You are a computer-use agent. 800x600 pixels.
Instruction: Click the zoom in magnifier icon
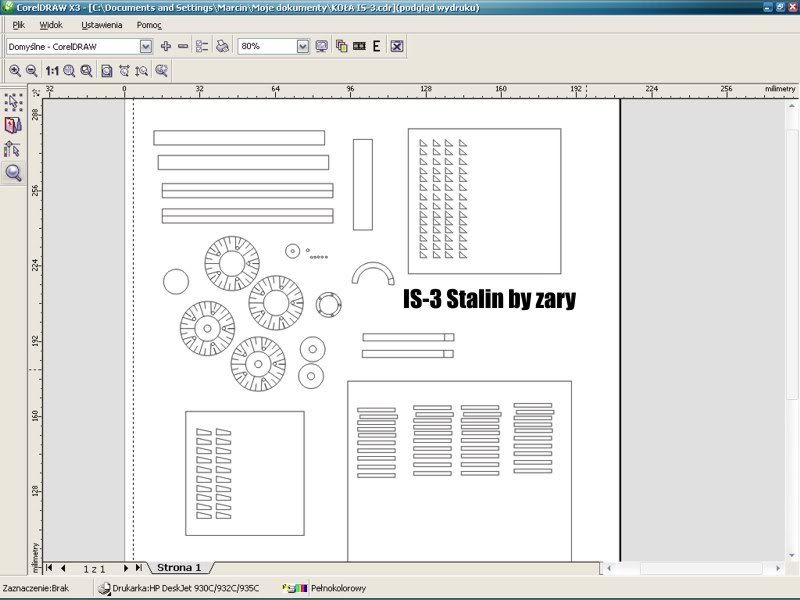(15, 70)
